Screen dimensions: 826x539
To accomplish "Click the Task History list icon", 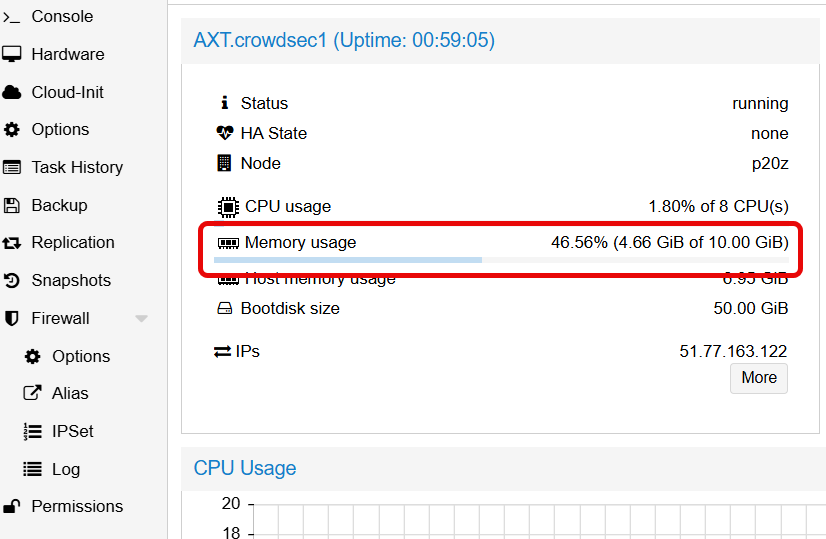I will pos(12,167).
